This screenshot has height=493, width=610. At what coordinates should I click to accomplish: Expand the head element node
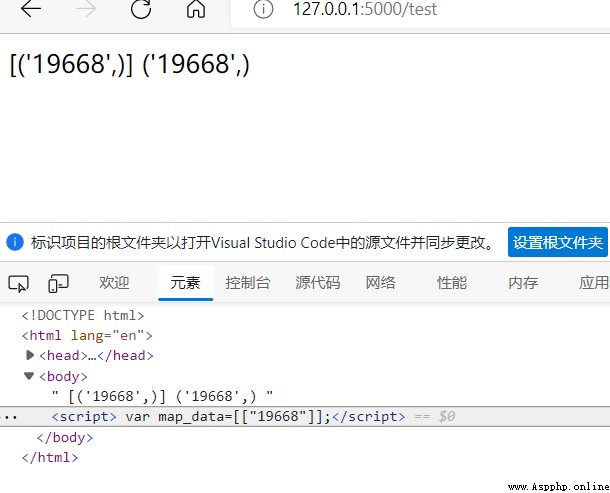(30, 355)
